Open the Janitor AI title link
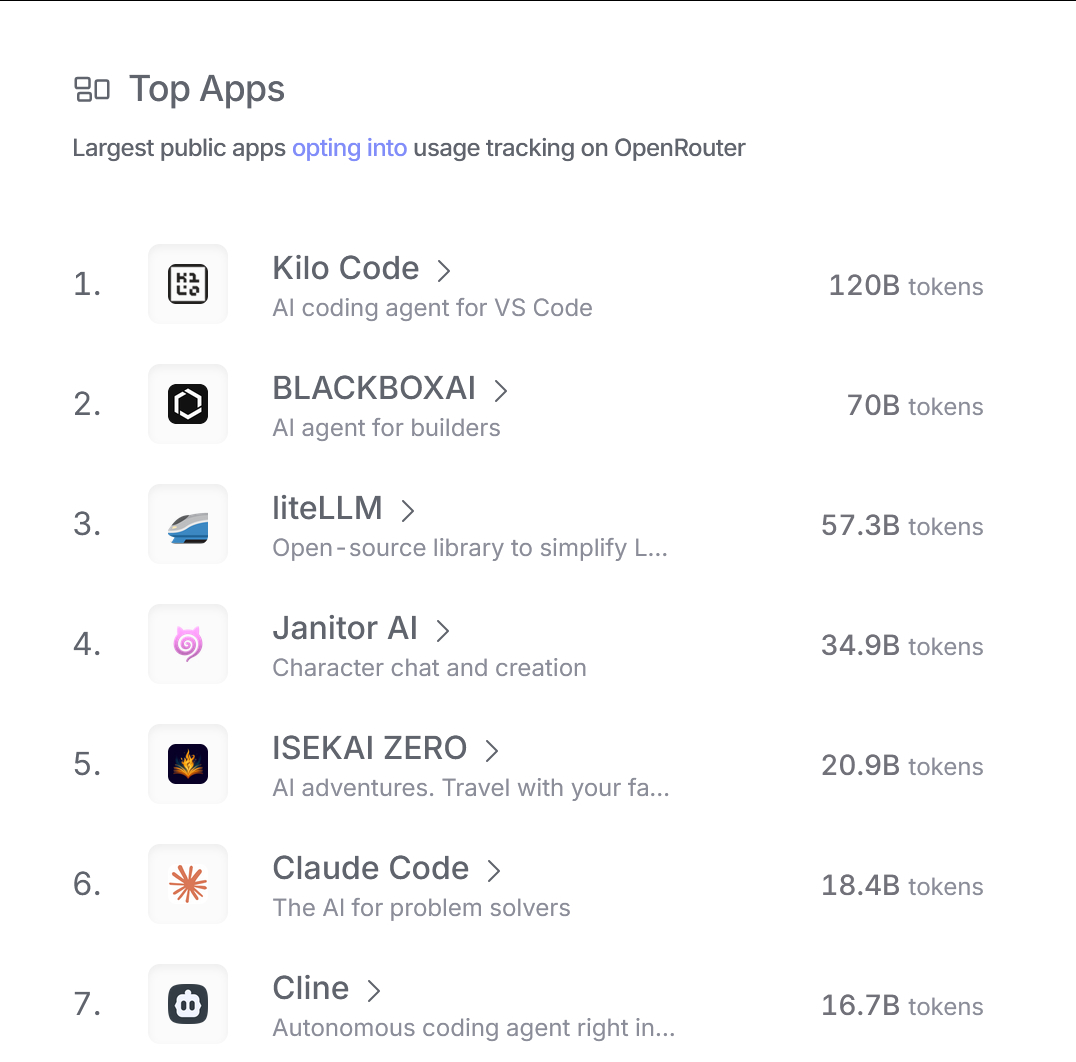 pyautogui.click(x=345, y=628)
